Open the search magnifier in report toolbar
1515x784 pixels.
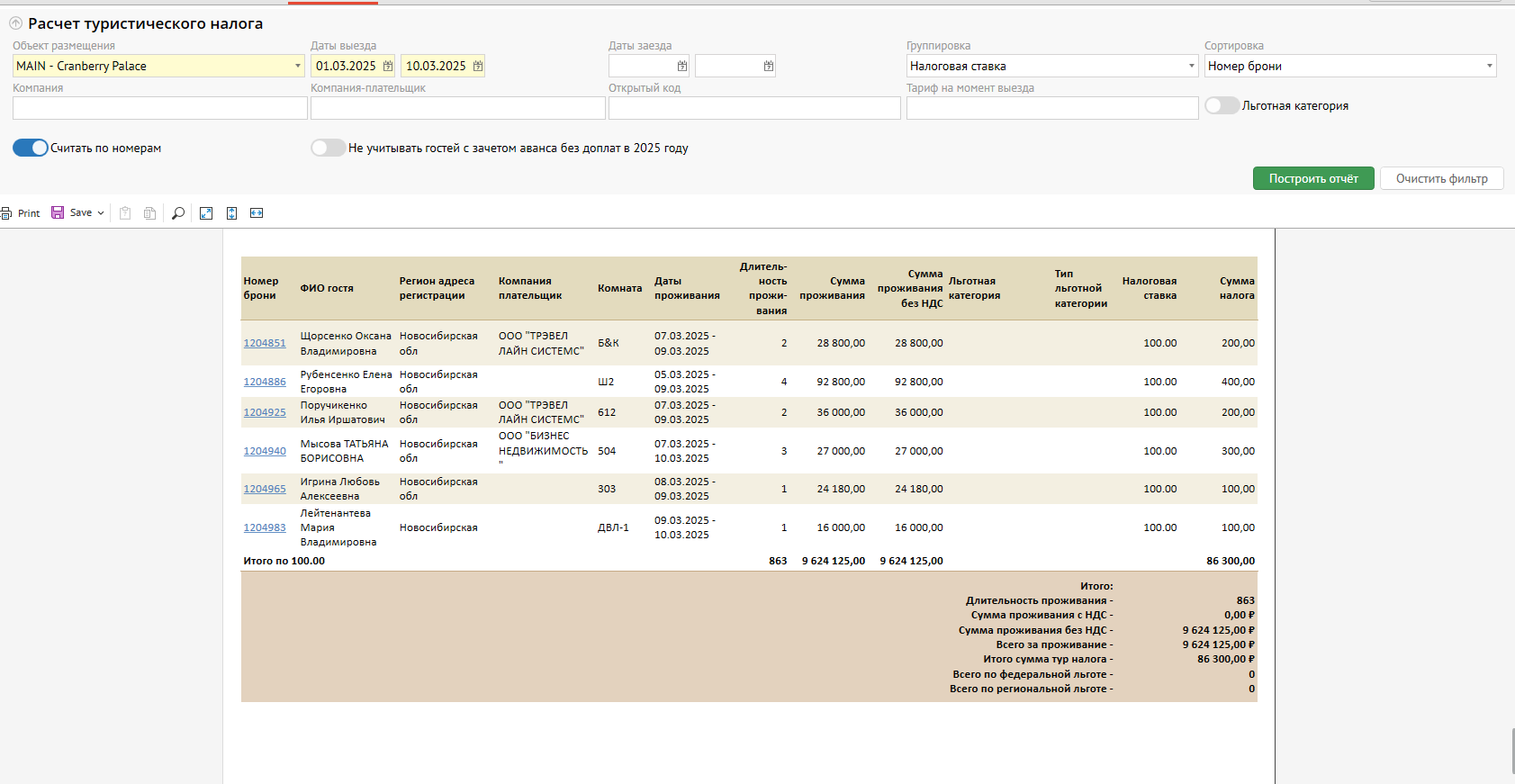click(178, 213)
